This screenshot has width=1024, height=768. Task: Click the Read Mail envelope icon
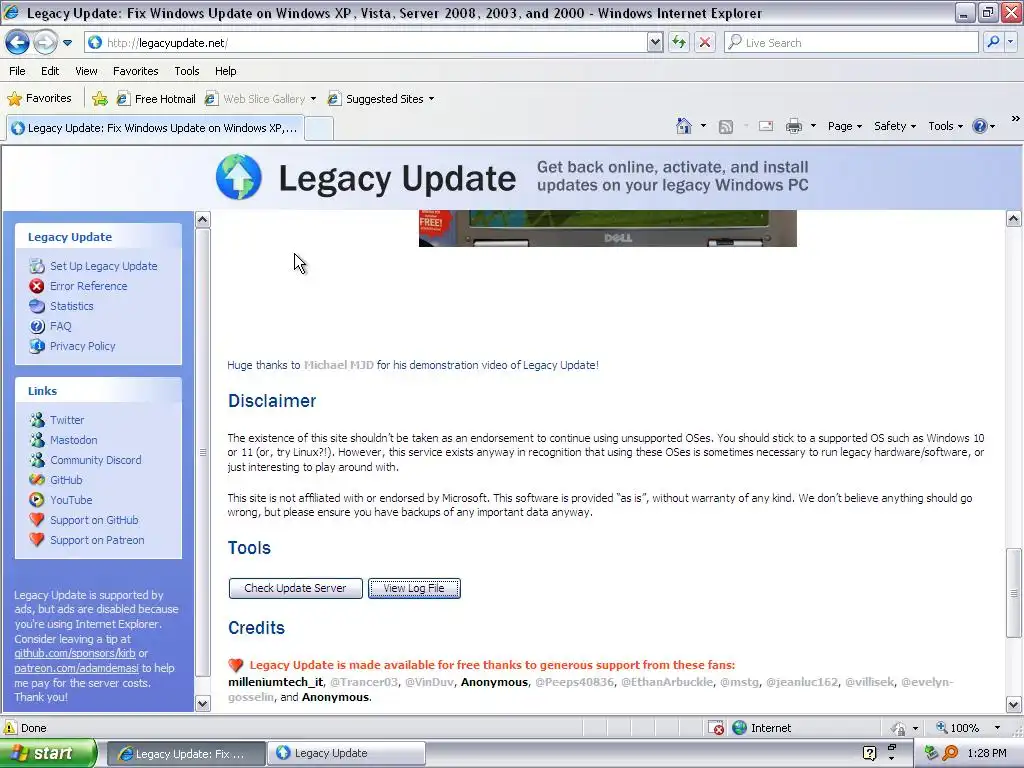pyautogui.click(x=766, y=126)
